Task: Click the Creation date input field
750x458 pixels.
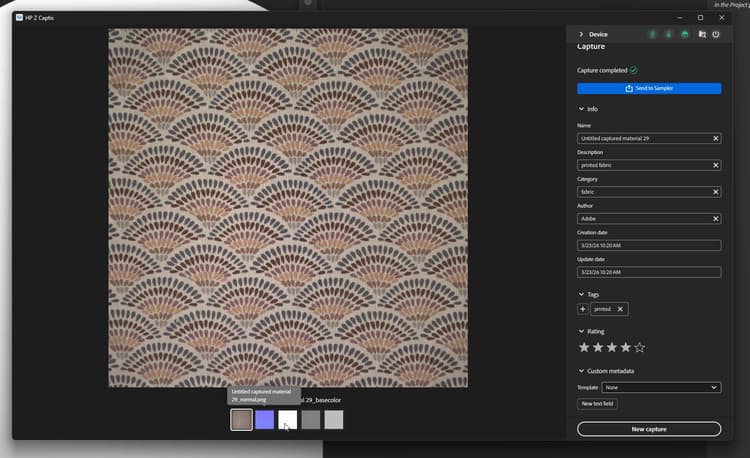Action: 649,245
